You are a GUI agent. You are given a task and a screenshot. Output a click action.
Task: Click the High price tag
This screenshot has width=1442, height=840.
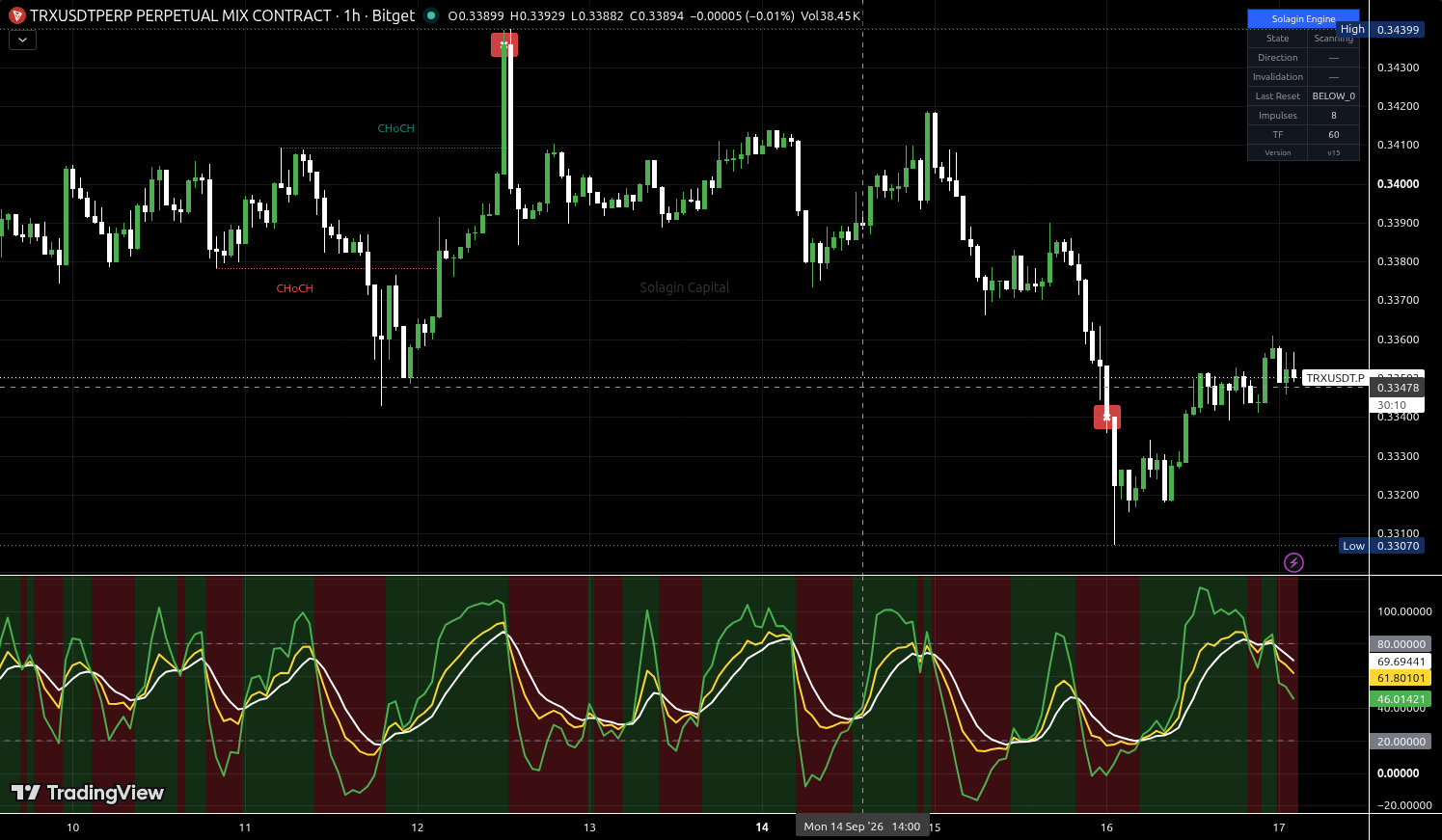(1353, 30)
